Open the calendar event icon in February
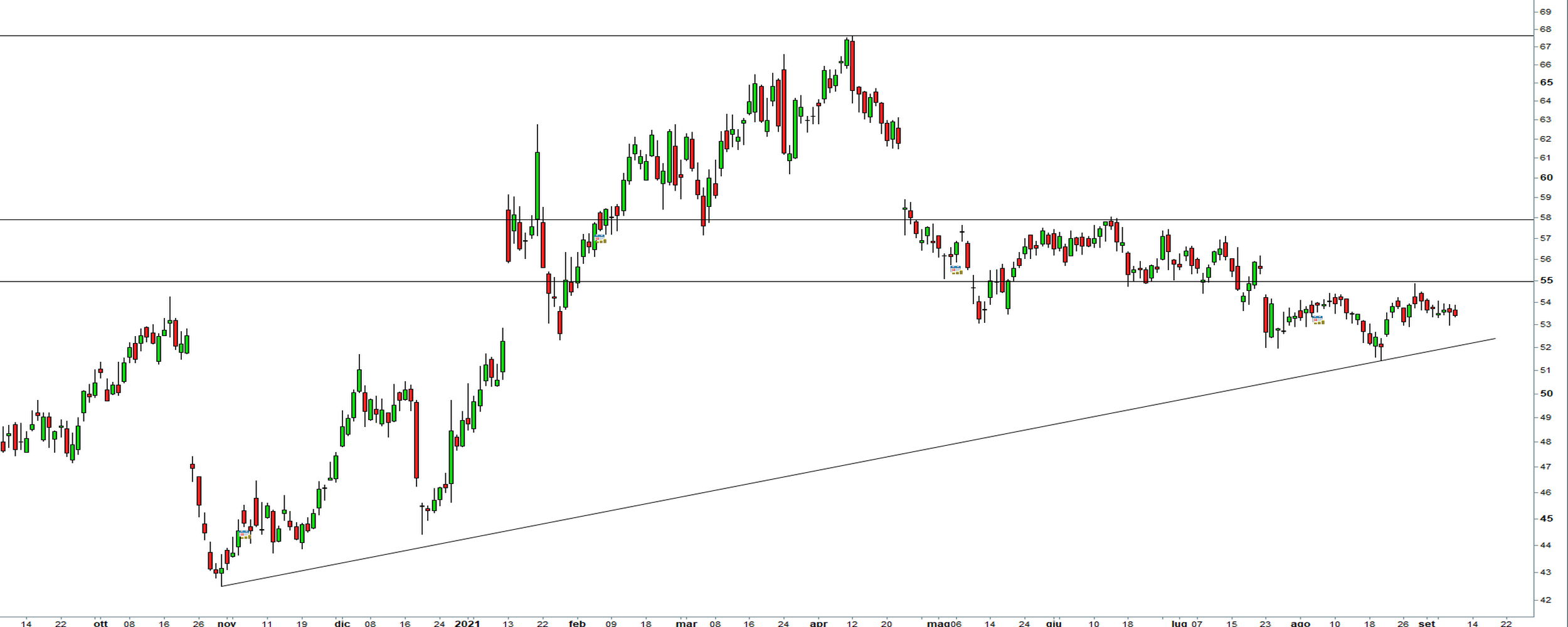The height and width of the screenshot is (627, 1568). (x=600, y=238)
